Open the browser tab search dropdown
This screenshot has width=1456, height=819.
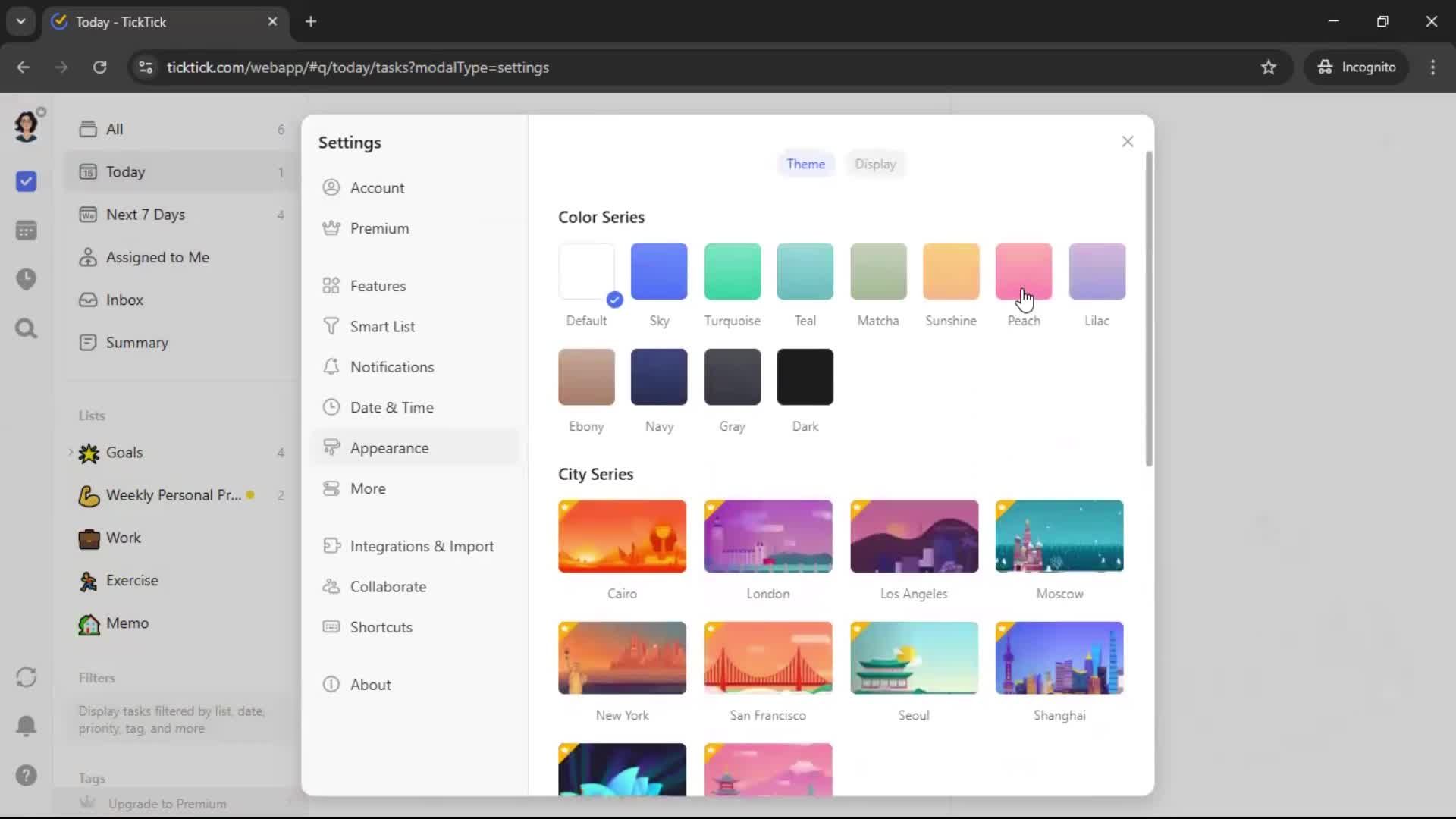[21, 21]
